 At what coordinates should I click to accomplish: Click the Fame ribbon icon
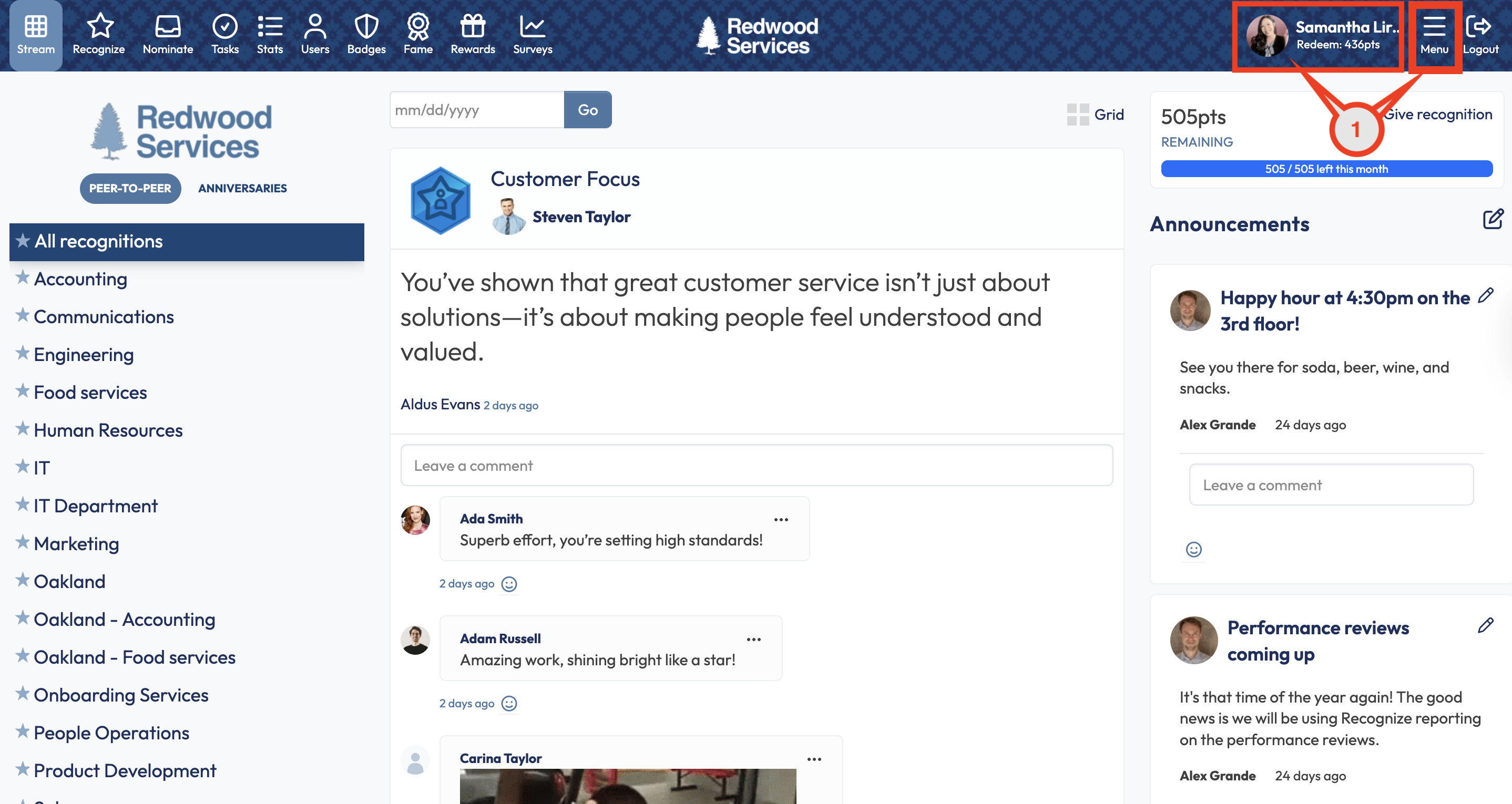pyautogui.click(x=418, y=26)
